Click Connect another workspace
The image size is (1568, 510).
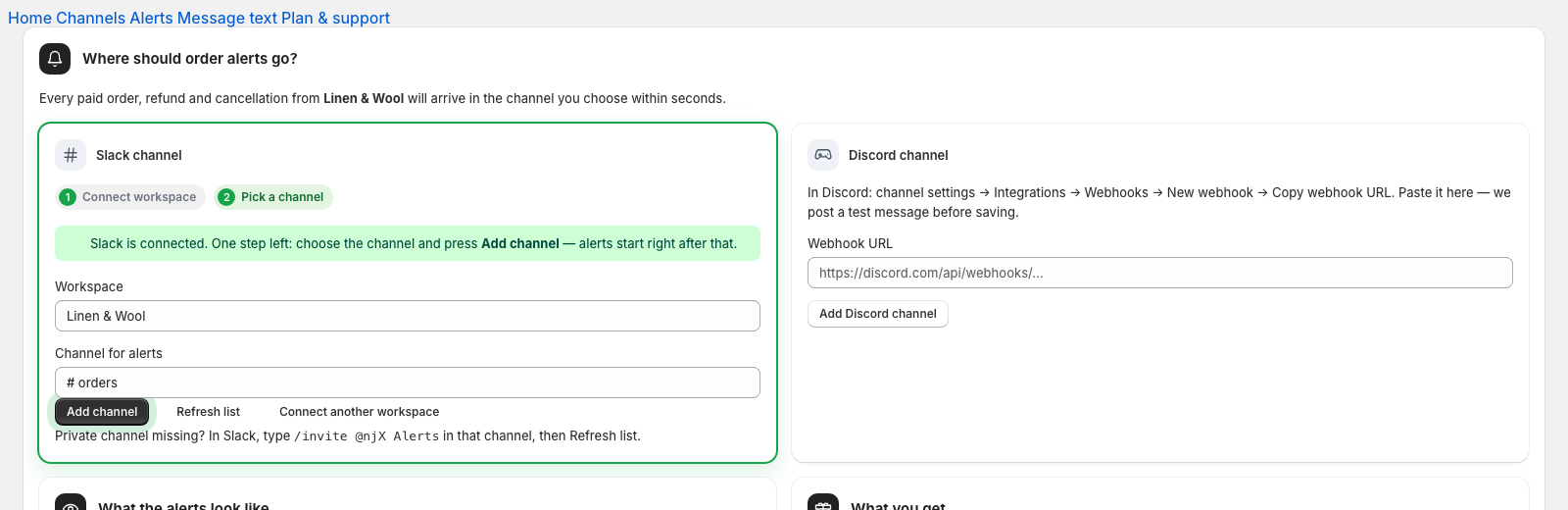(359, 412)
